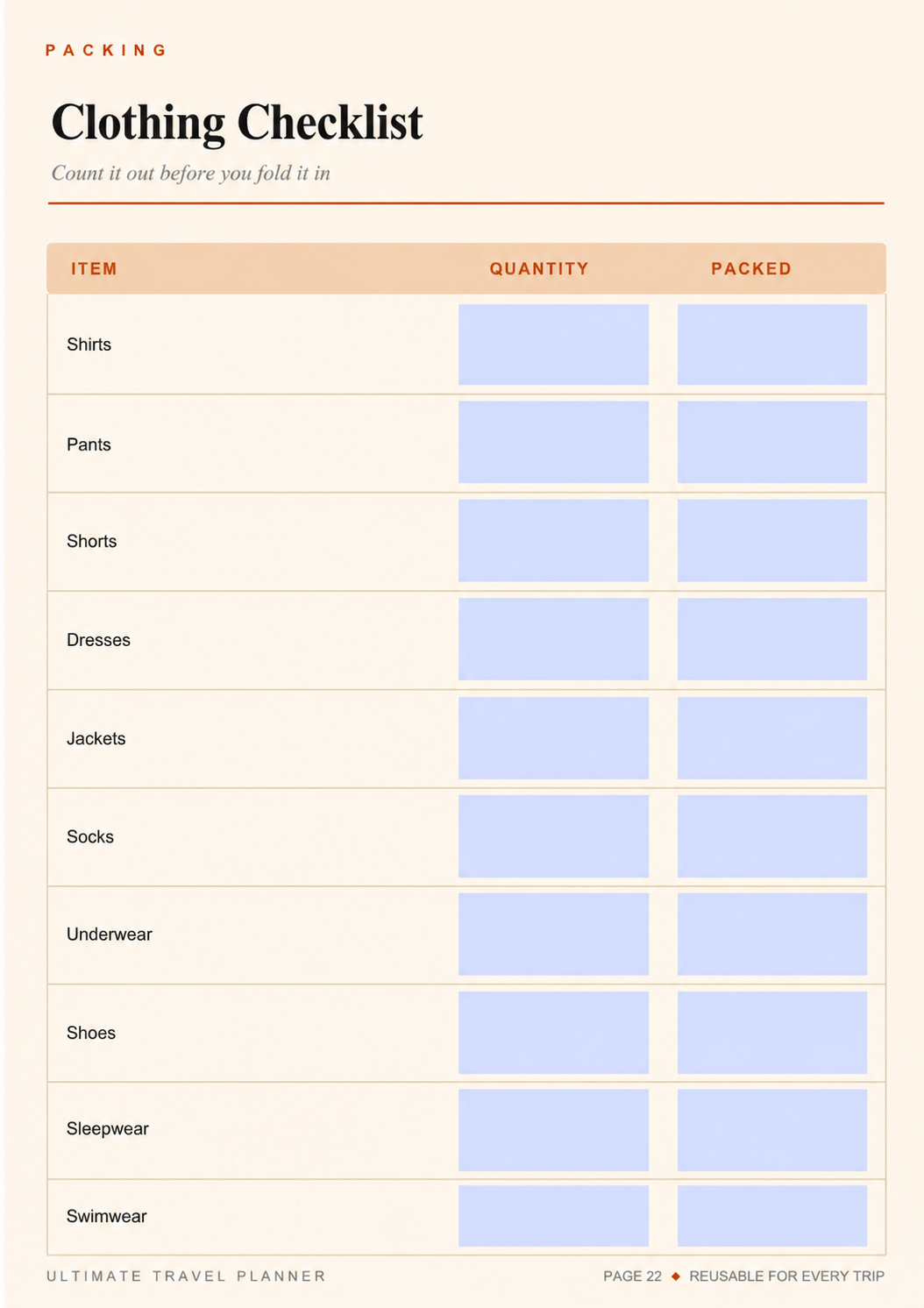924x1308 pixels.
Task: Select the Pants quantity field
Action: (553, 442)
